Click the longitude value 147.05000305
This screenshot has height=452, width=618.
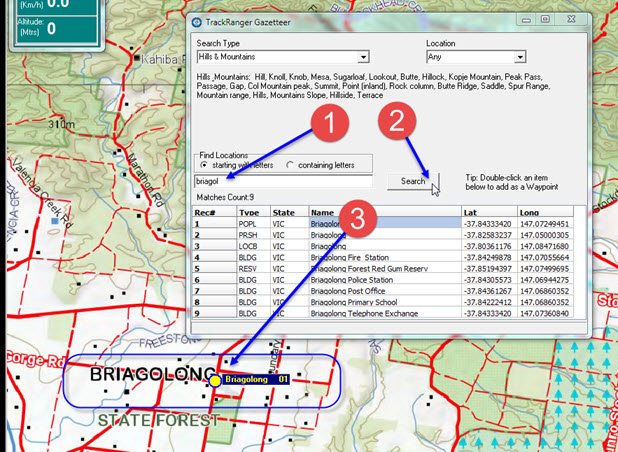544,235
